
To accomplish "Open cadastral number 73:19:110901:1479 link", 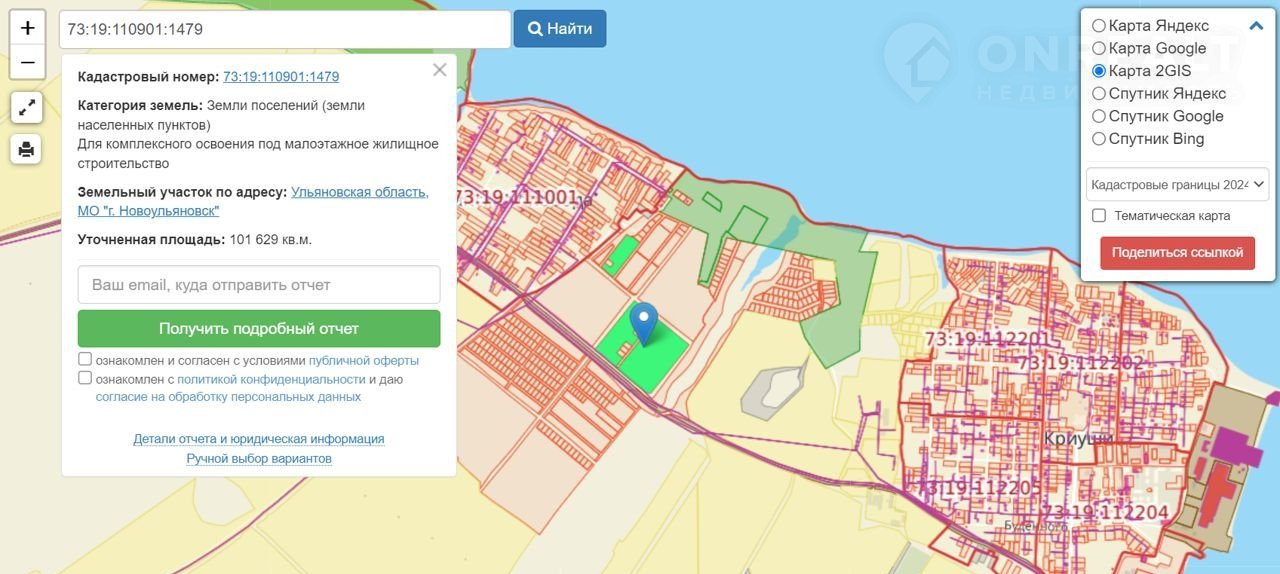I will pos(281,77).
